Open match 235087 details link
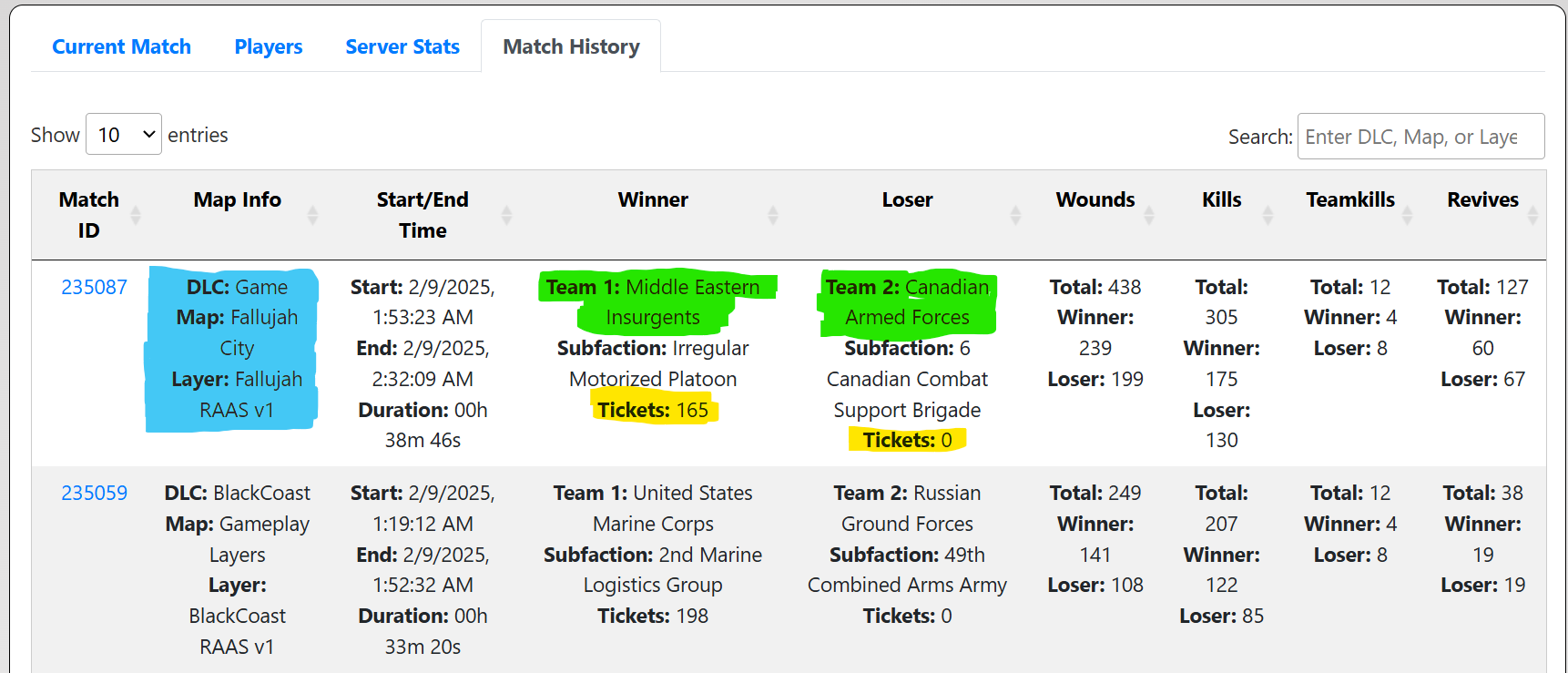Viewport: 1568px width, 673px height. coord(94,287)
